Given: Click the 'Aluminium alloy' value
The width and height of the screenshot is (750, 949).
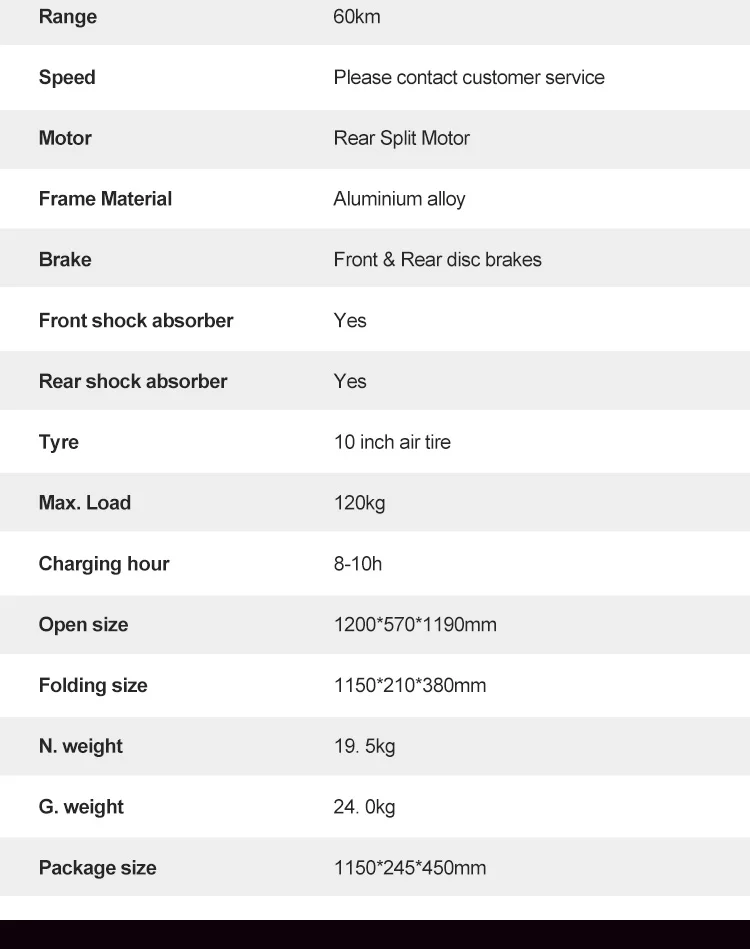Looking at the screenshot, I should [x=400, y=199].
